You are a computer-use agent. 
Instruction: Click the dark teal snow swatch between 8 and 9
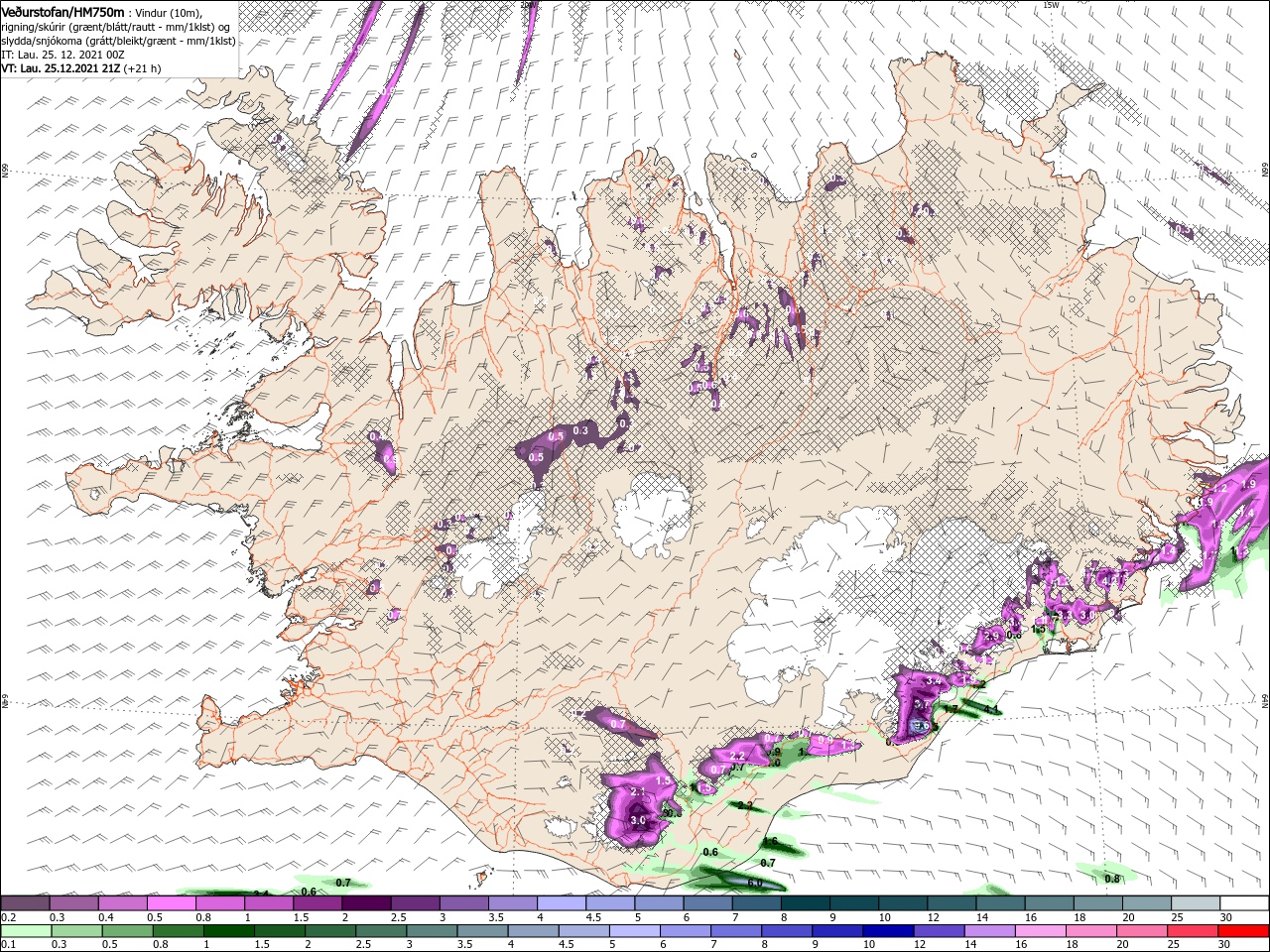(806, 903)
